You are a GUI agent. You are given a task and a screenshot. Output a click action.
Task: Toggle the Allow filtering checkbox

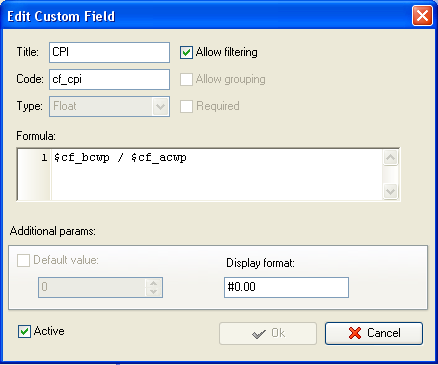click(186, 52)
